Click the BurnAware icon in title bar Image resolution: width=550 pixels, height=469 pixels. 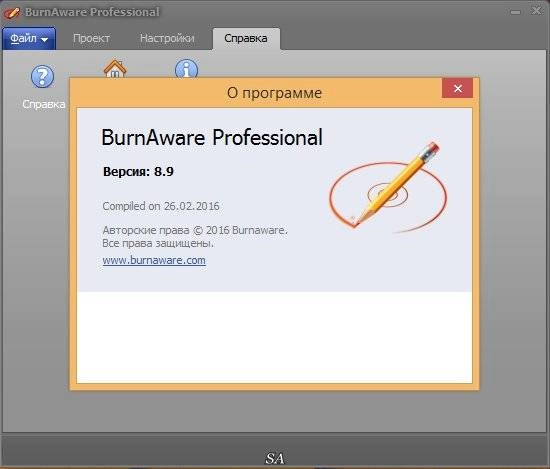click(12, 13)
